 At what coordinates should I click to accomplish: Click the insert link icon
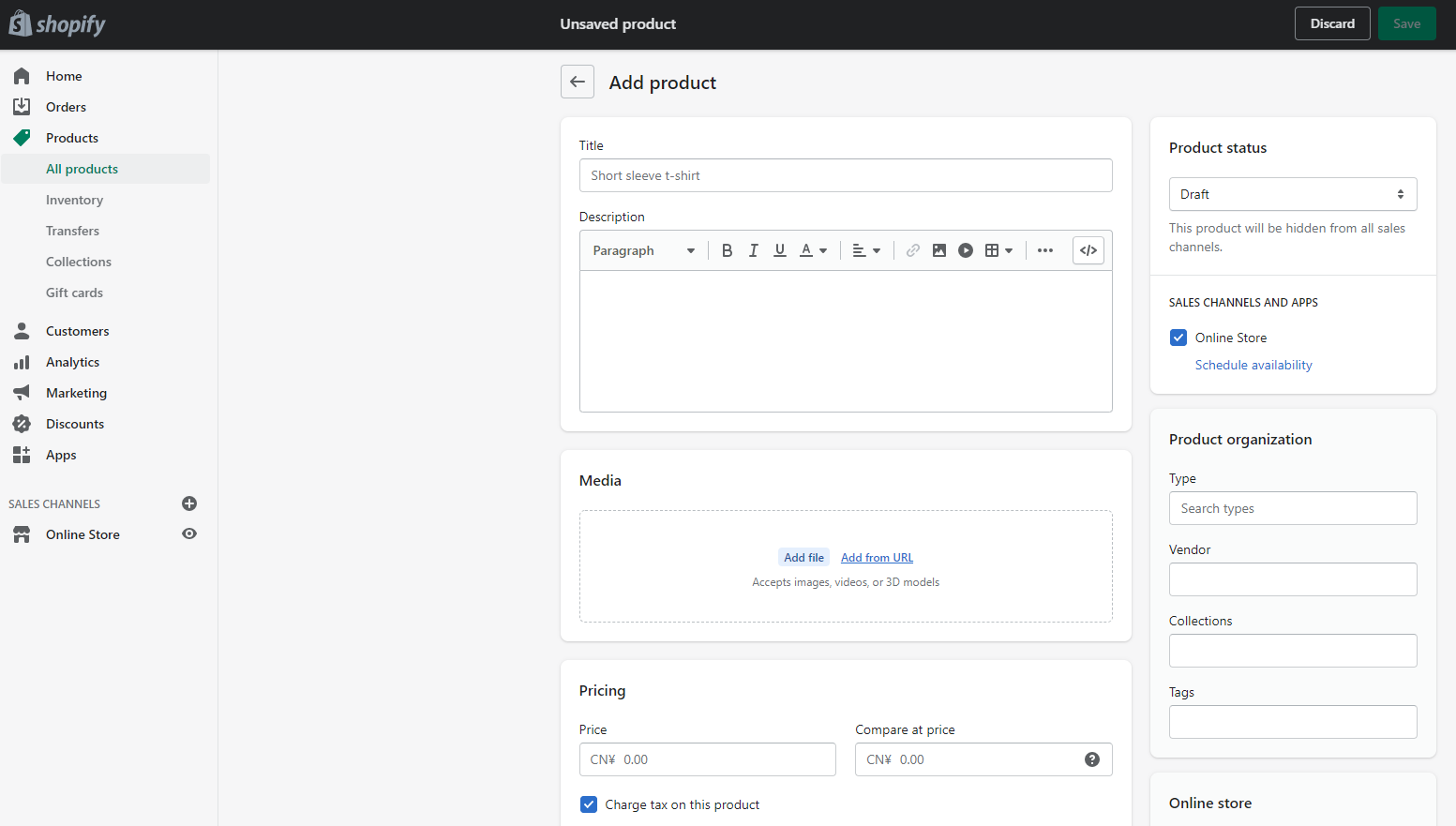click(912, 250)
